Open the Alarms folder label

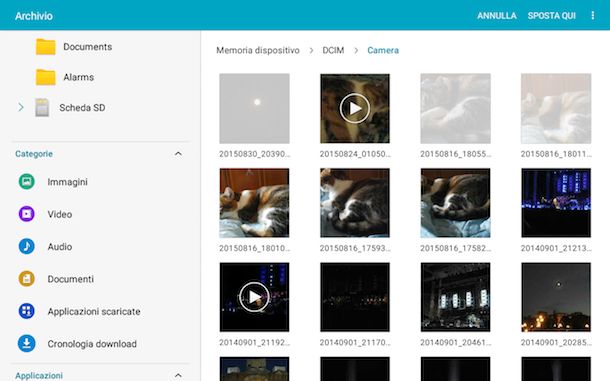click(x=79, y=77)
